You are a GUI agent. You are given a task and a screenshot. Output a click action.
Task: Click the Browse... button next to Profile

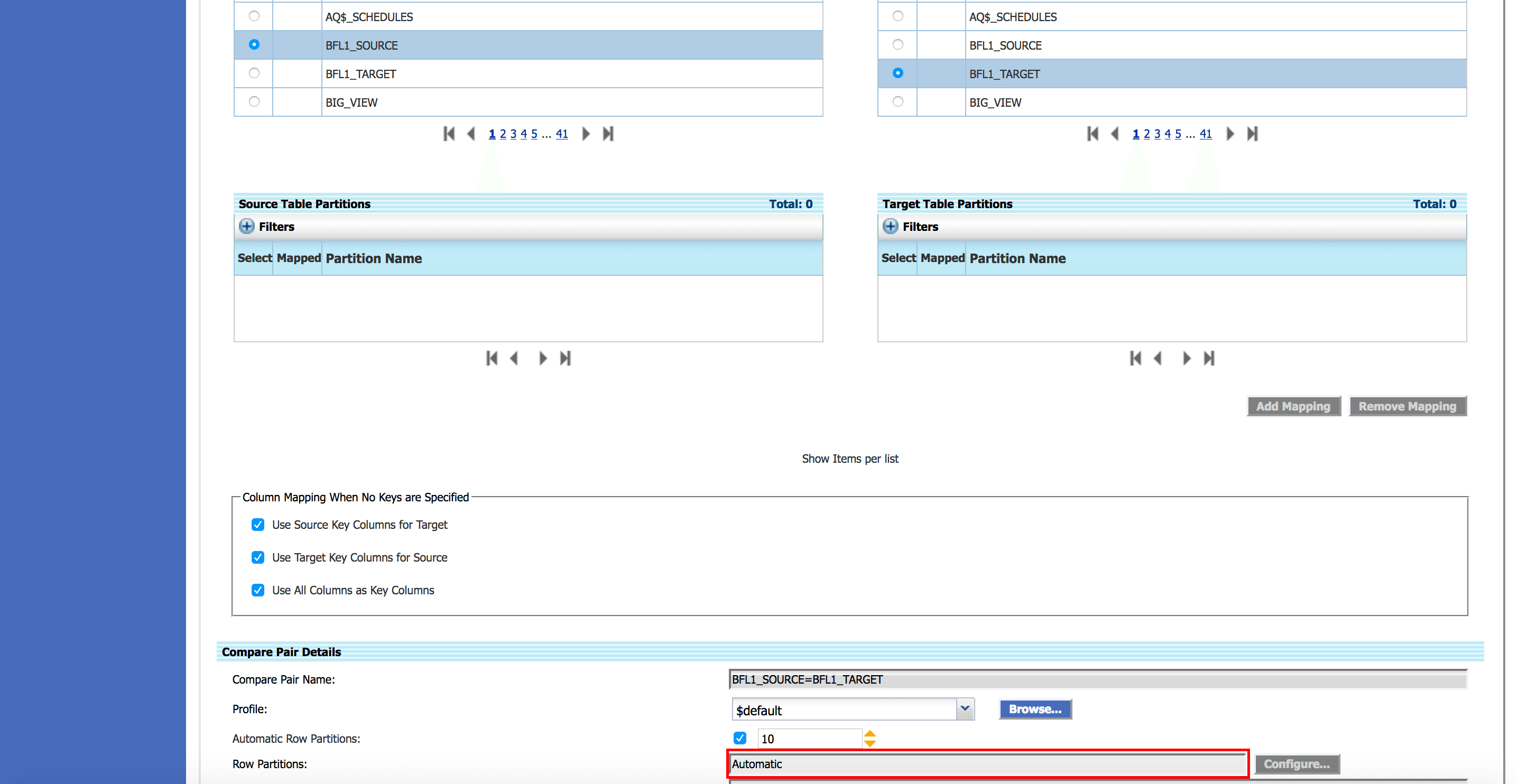1035,709
